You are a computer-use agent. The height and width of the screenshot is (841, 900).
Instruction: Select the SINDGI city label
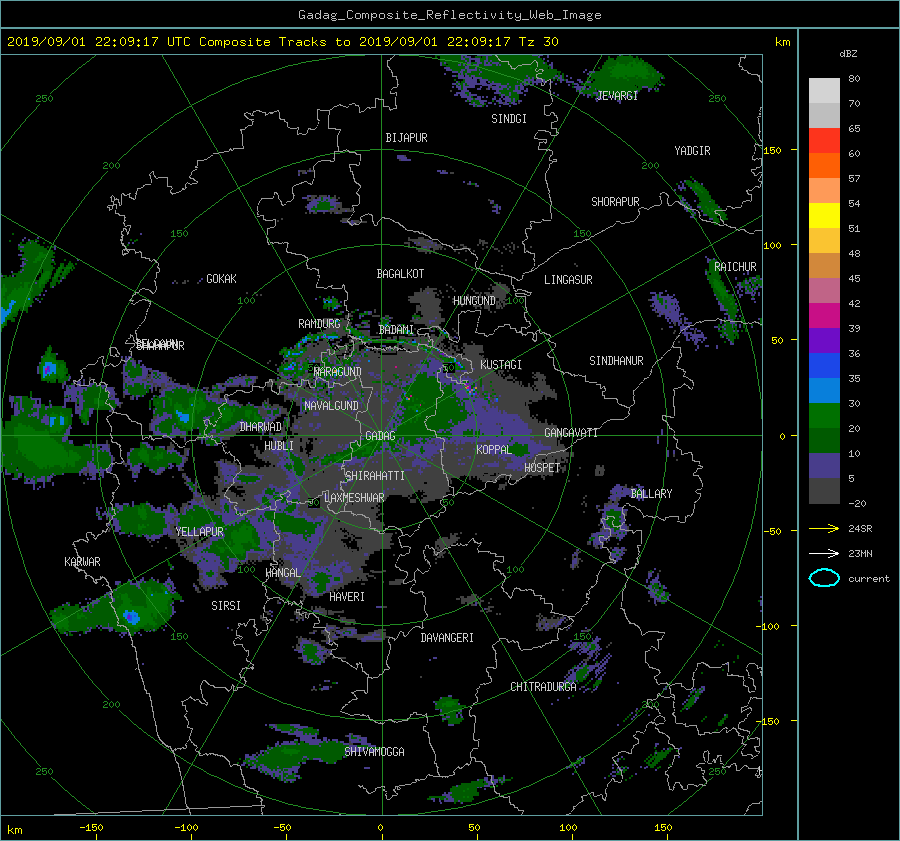[509, 119]
